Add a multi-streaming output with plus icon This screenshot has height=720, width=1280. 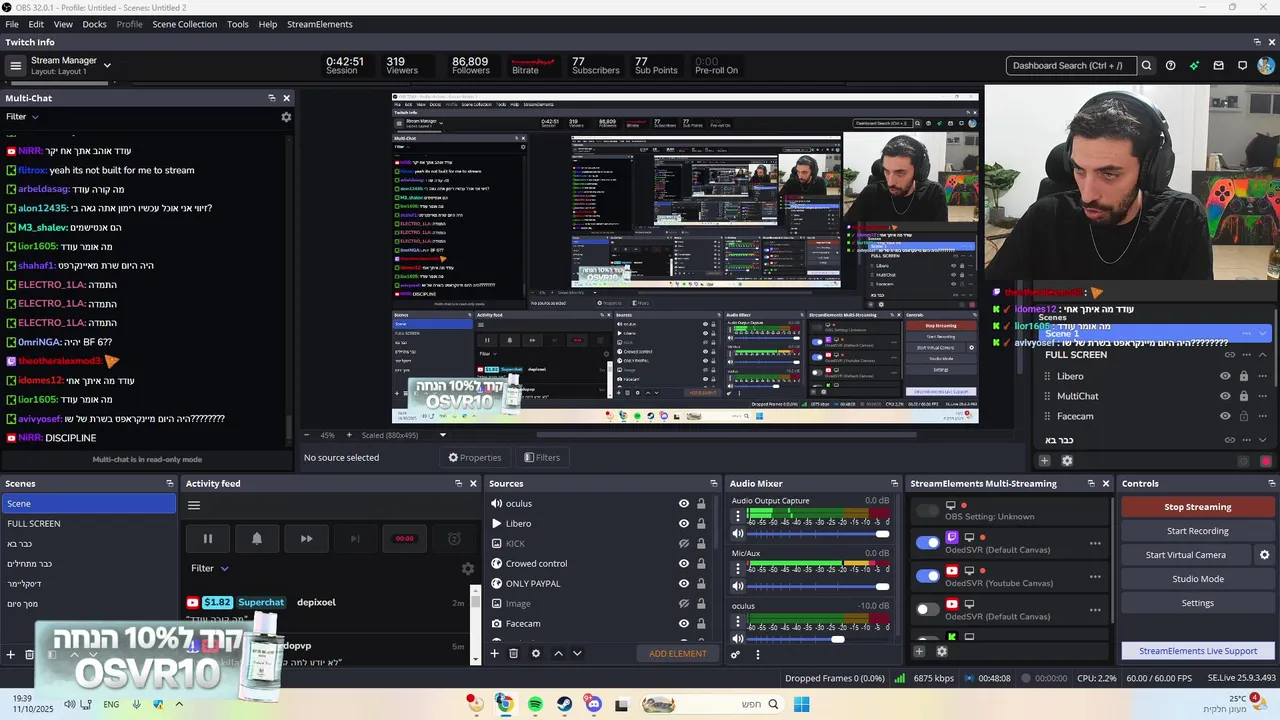coord(919,652)
